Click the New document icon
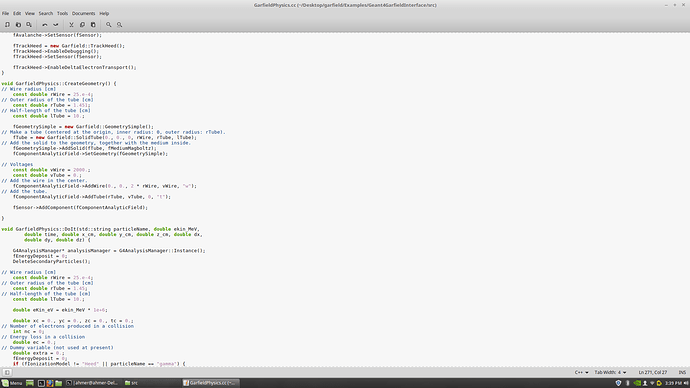The height and width of the screenshot is (388, 690). [7, 25]
